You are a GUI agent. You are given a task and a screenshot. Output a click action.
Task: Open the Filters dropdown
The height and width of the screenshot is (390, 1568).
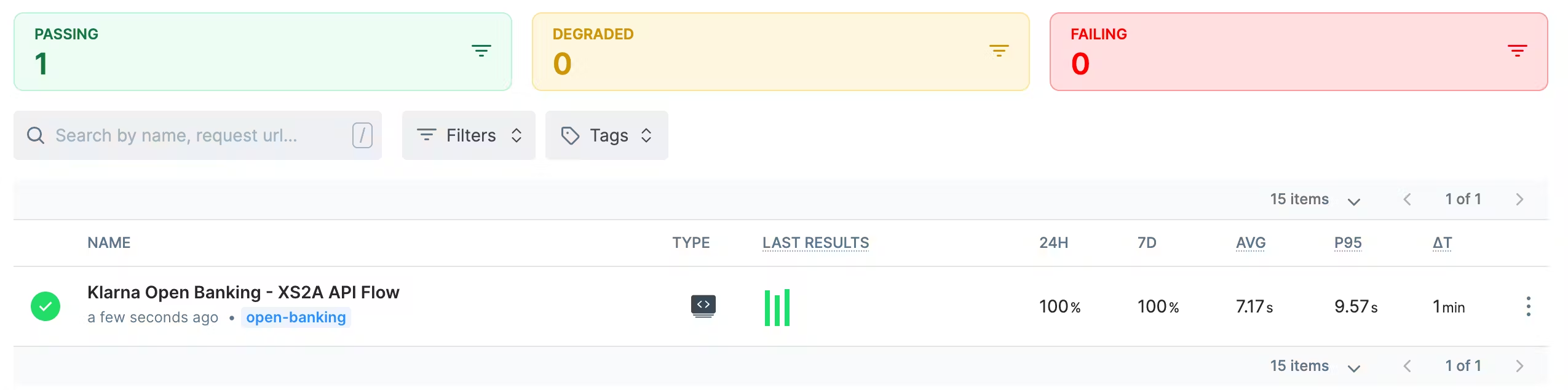469,135
